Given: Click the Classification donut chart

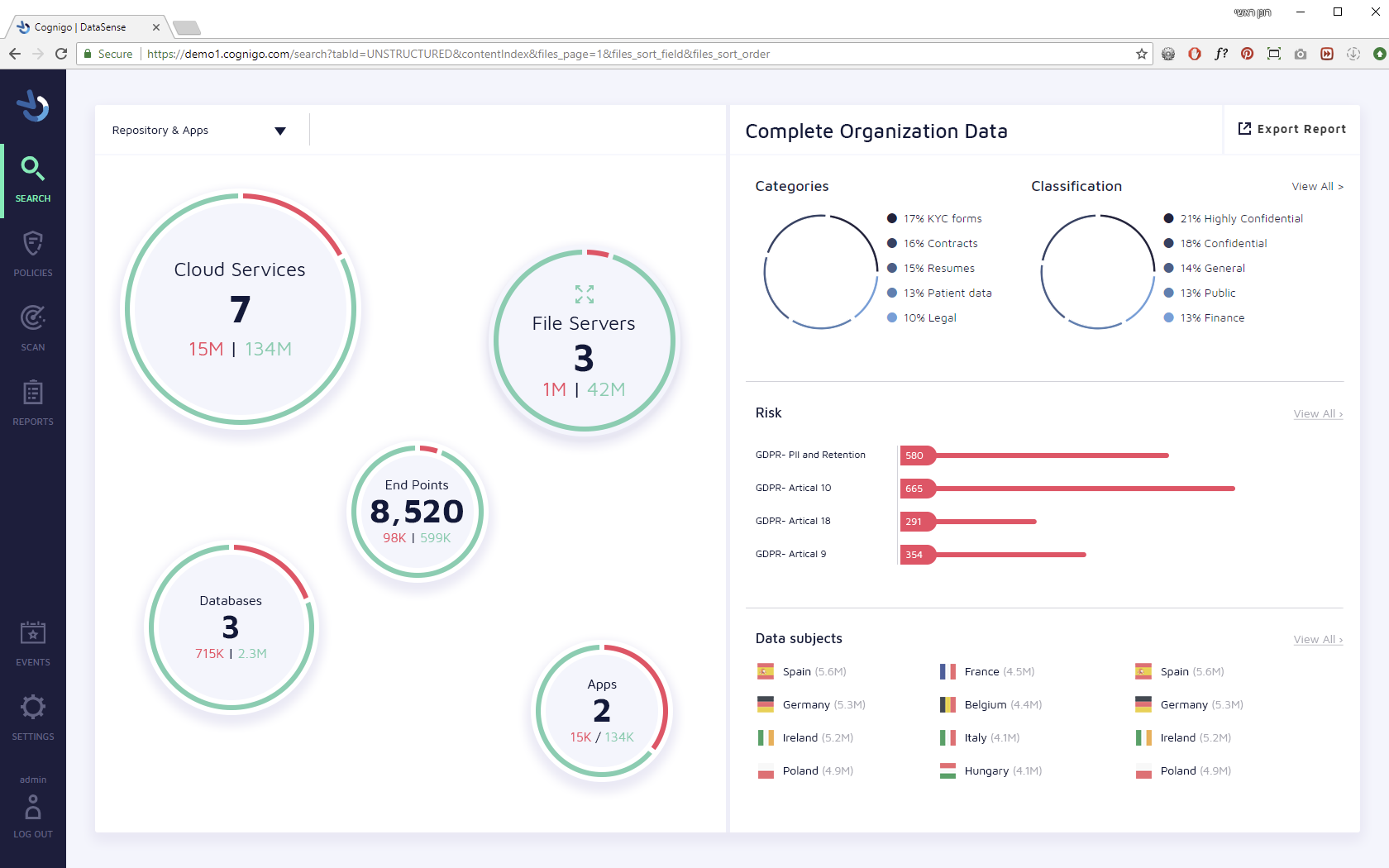Looking at the screenshot, I should [x=1097, y=271].
